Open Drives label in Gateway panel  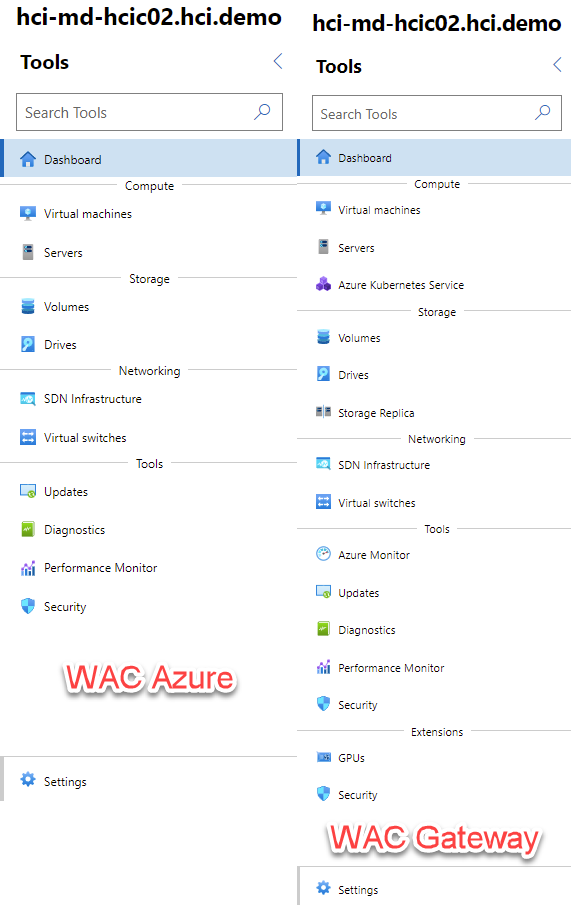[x=353, y=375]
